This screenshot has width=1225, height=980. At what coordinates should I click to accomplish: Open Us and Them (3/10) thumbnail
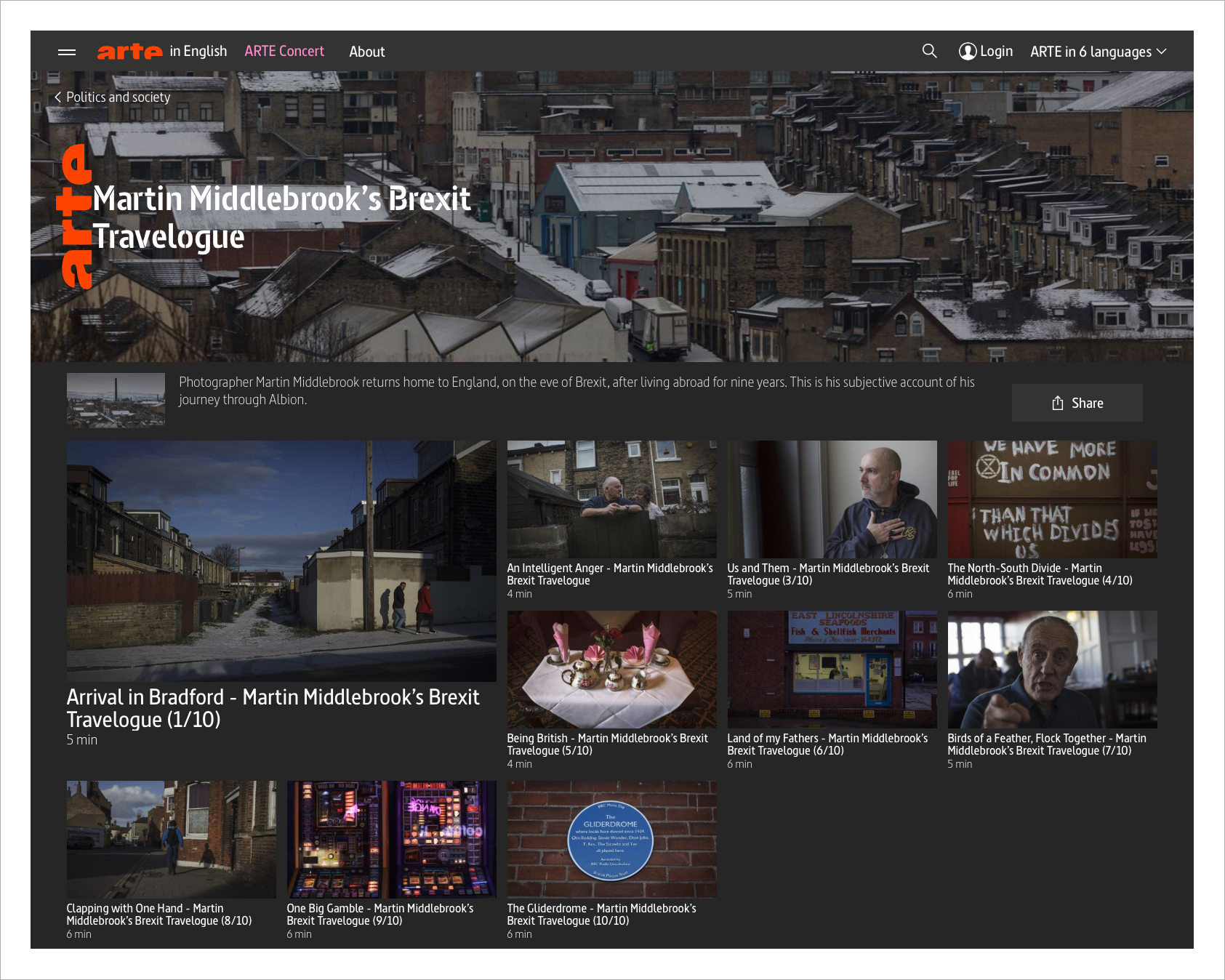tap(832, 499)
